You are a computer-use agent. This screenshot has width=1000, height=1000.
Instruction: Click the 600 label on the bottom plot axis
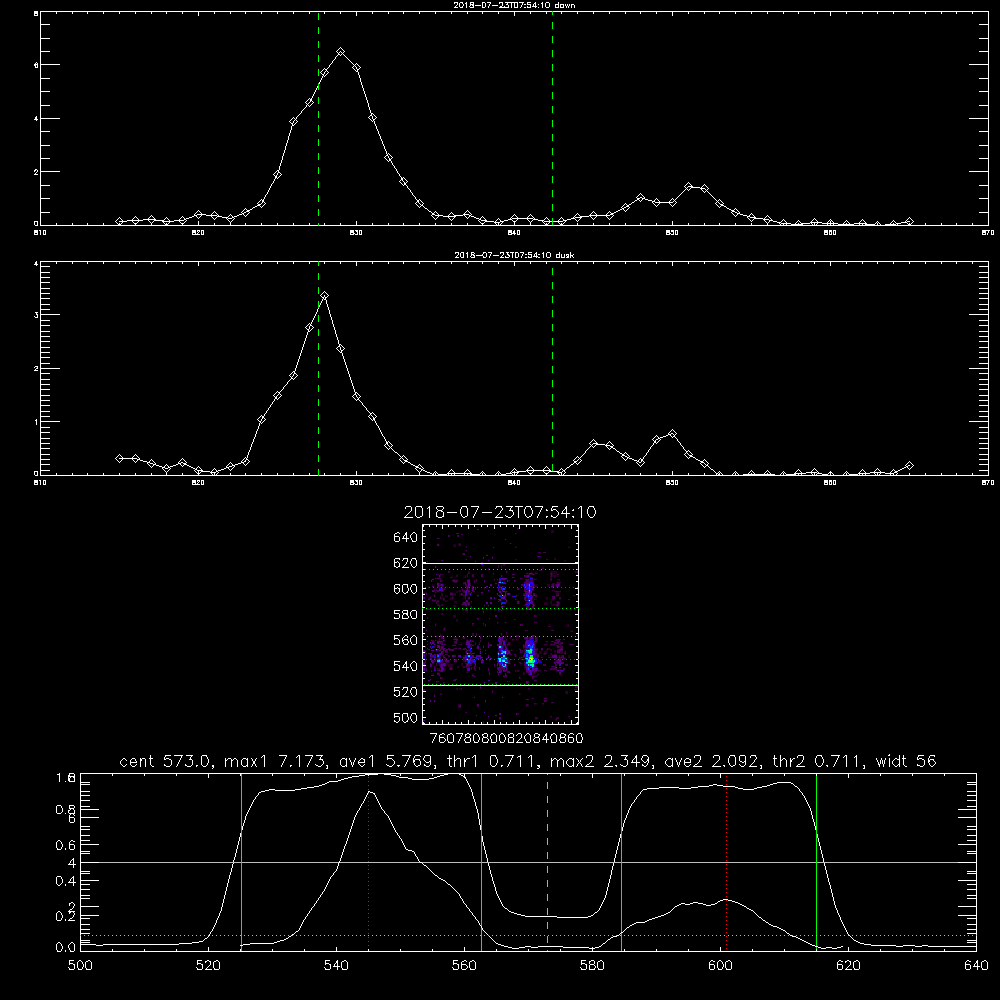(x=720, y=966)
